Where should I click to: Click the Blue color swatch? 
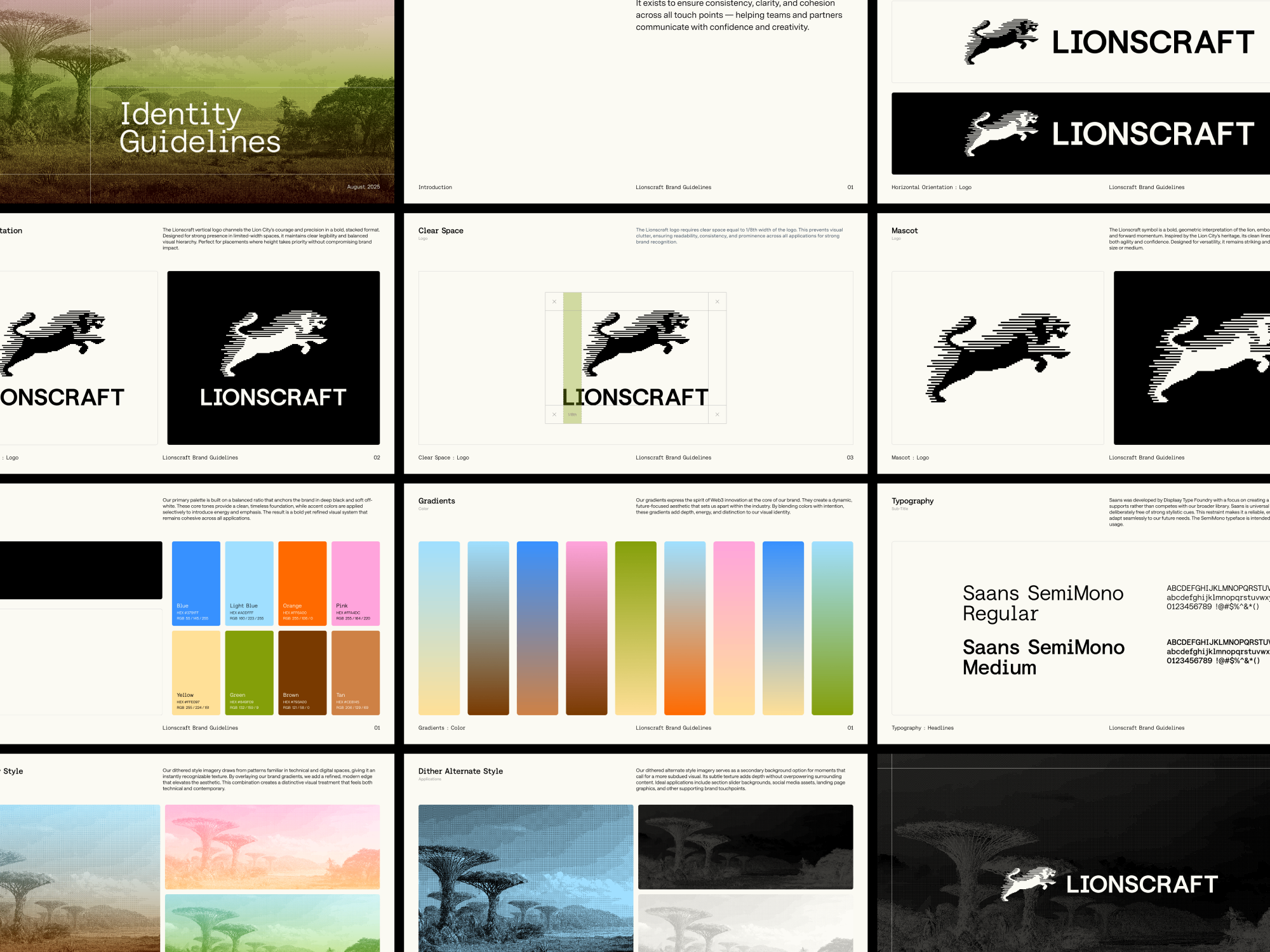pos(196,583)
